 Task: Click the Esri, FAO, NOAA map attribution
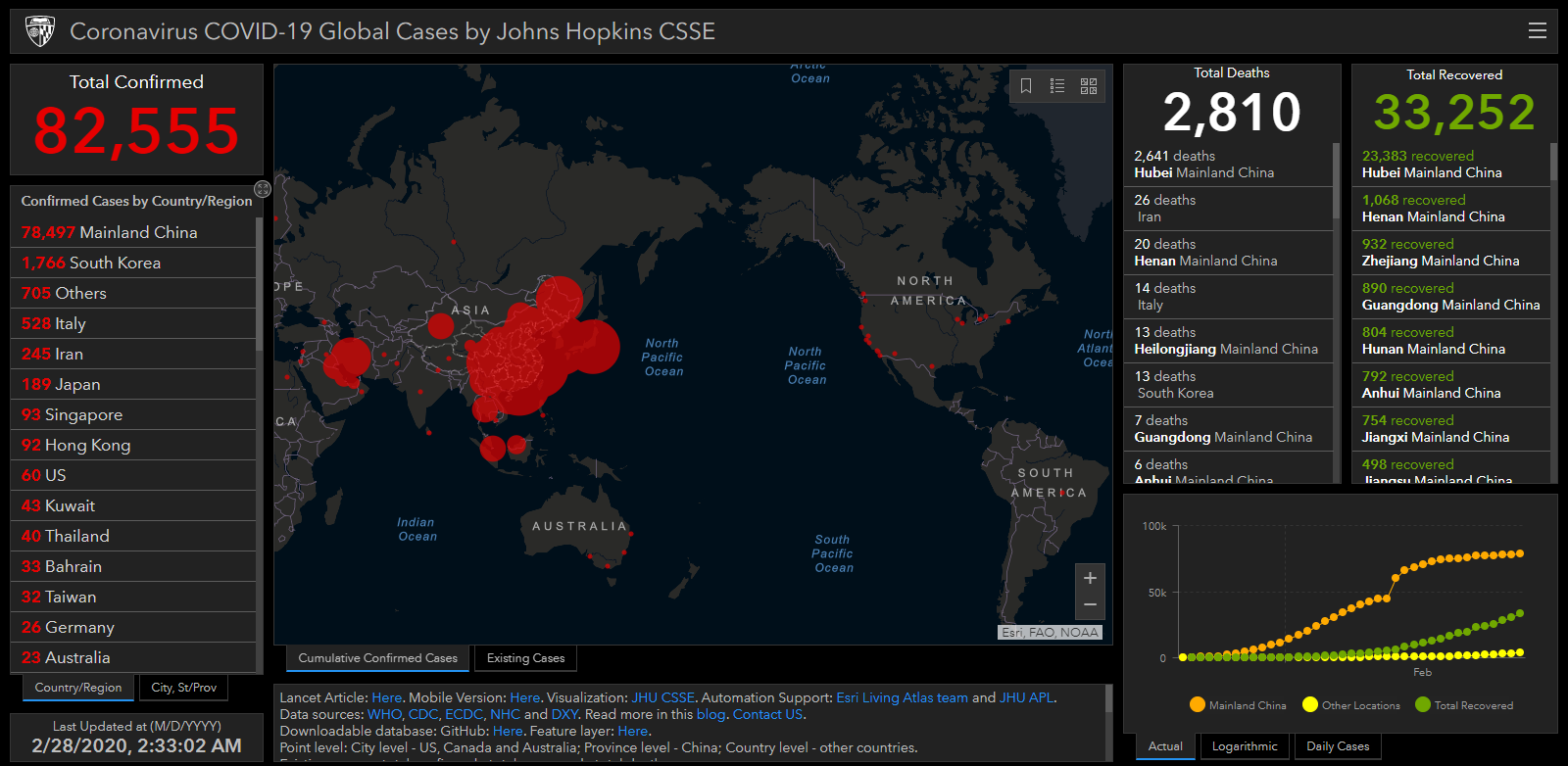coord(1050,633)
